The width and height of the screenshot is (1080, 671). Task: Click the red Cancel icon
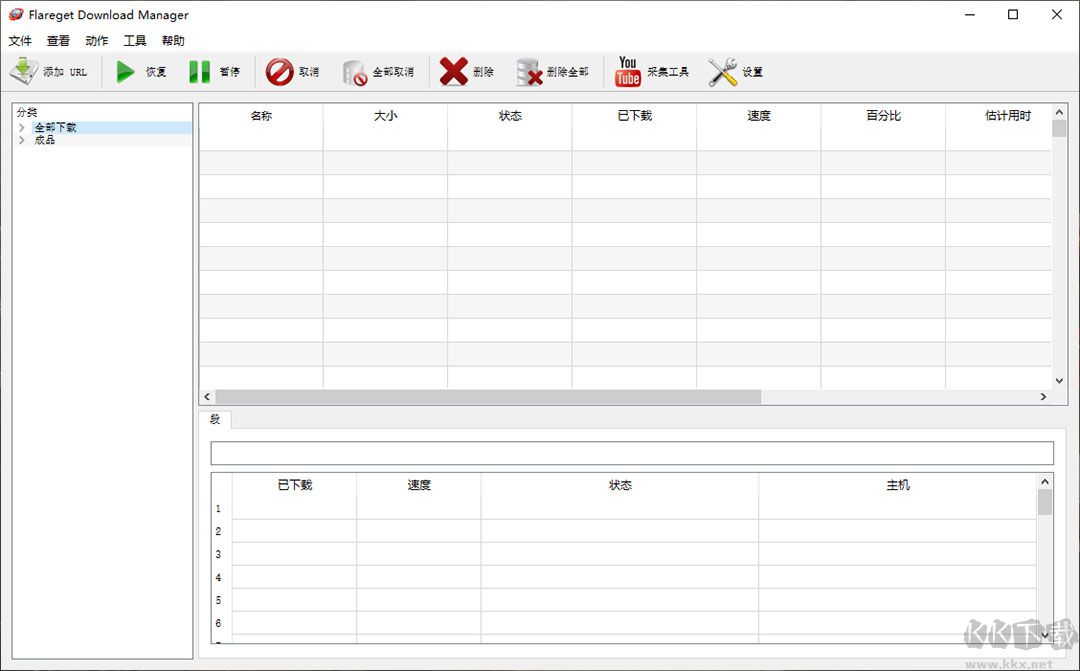279,72
